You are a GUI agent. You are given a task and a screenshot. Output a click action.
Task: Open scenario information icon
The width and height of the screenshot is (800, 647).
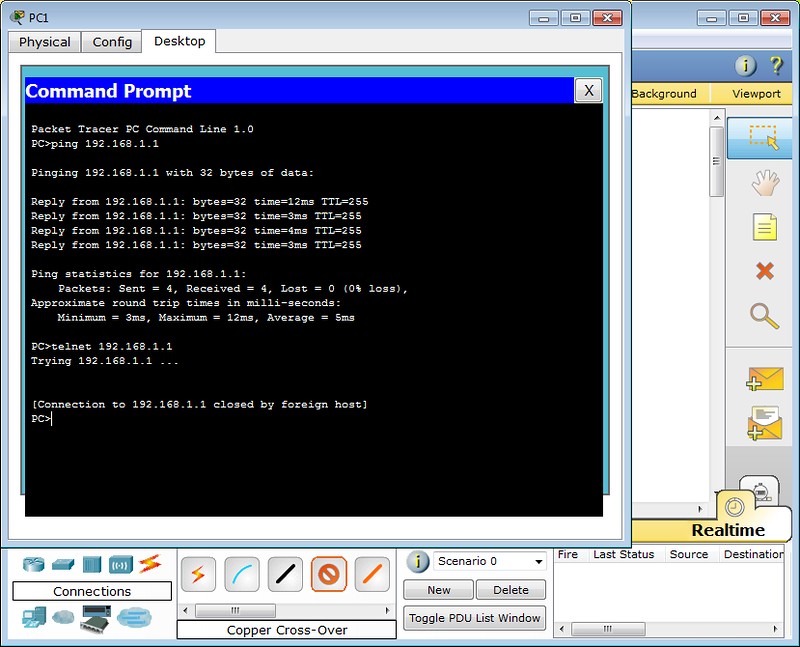point(418,562)
